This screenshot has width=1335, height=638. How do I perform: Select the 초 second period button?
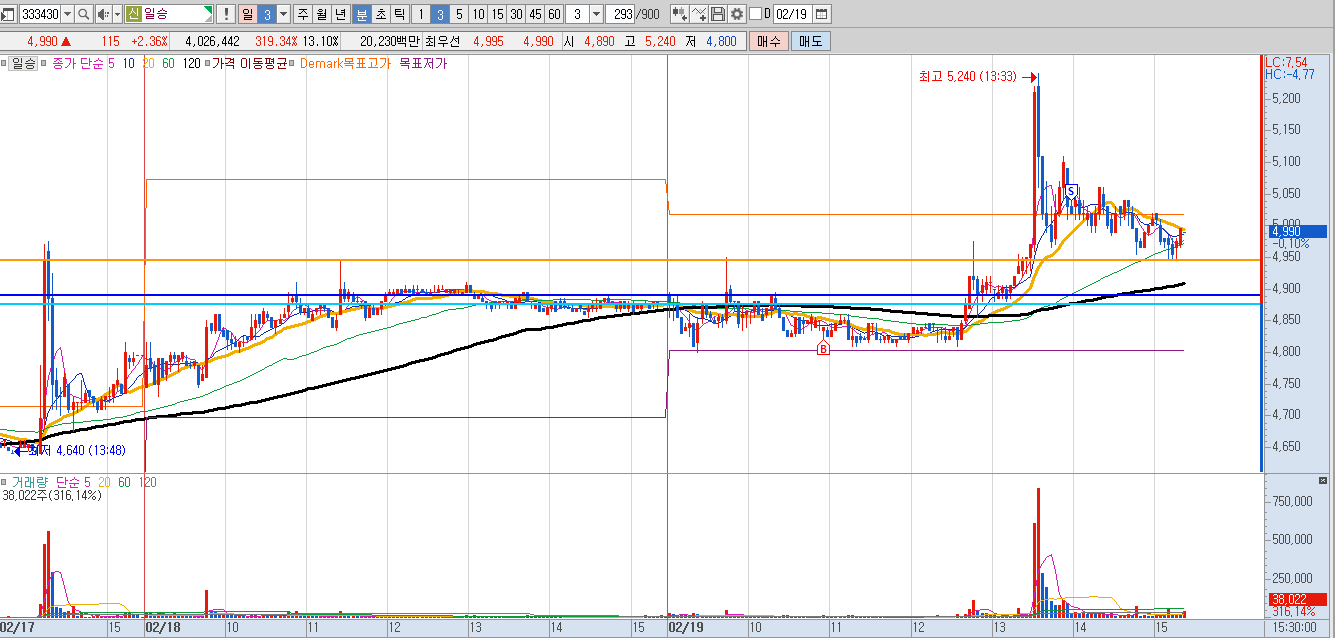[381, 14]
